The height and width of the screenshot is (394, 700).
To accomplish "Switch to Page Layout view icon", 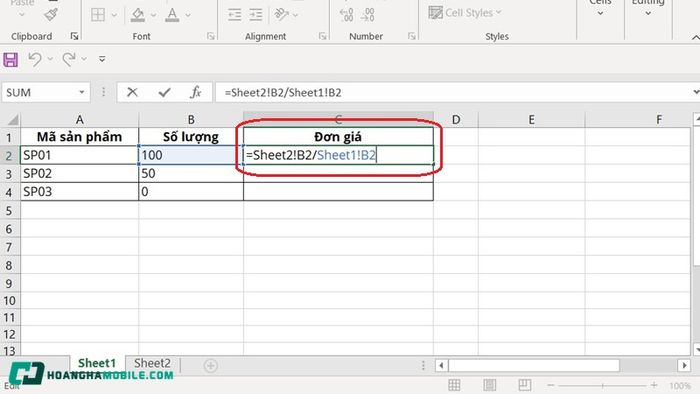I will point(489,385).
